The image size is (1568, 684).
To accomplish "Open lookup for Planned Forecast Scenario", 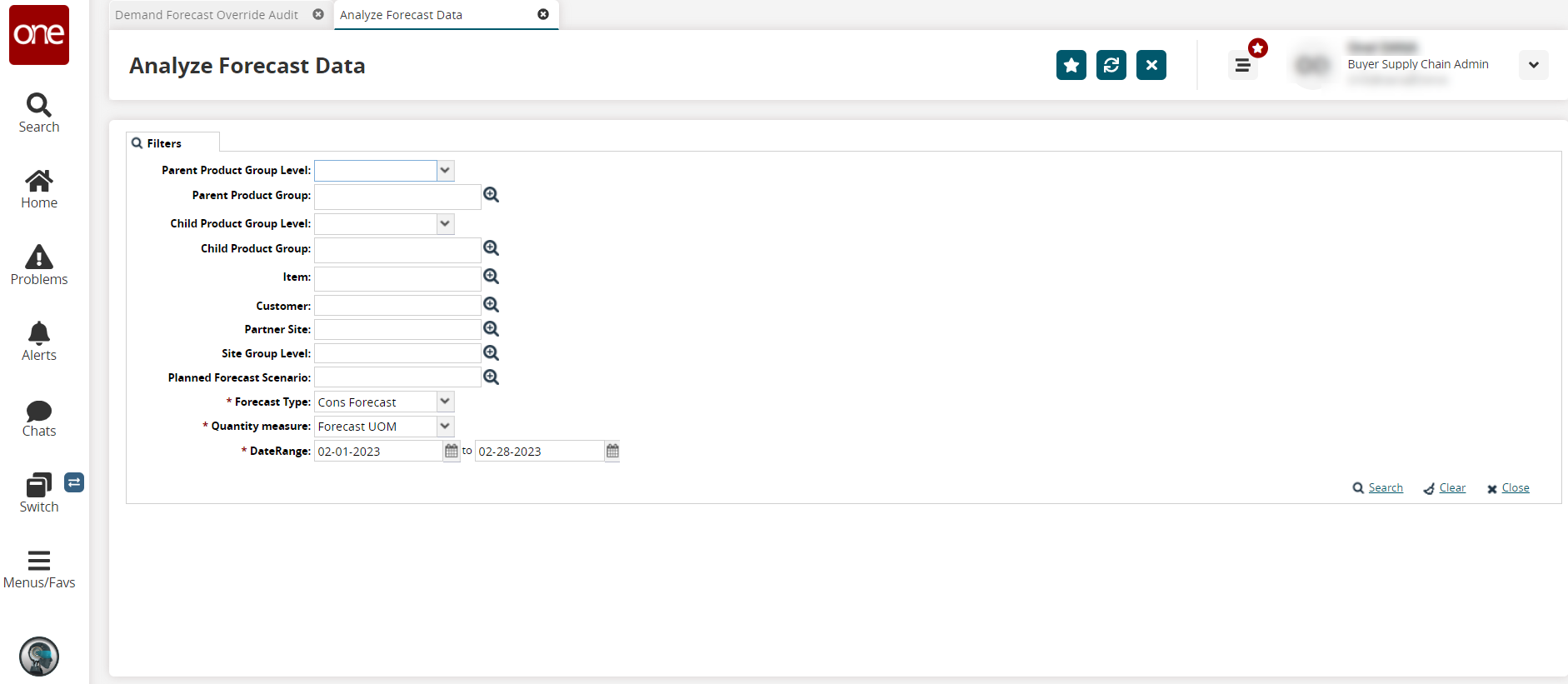I will 492,377.
